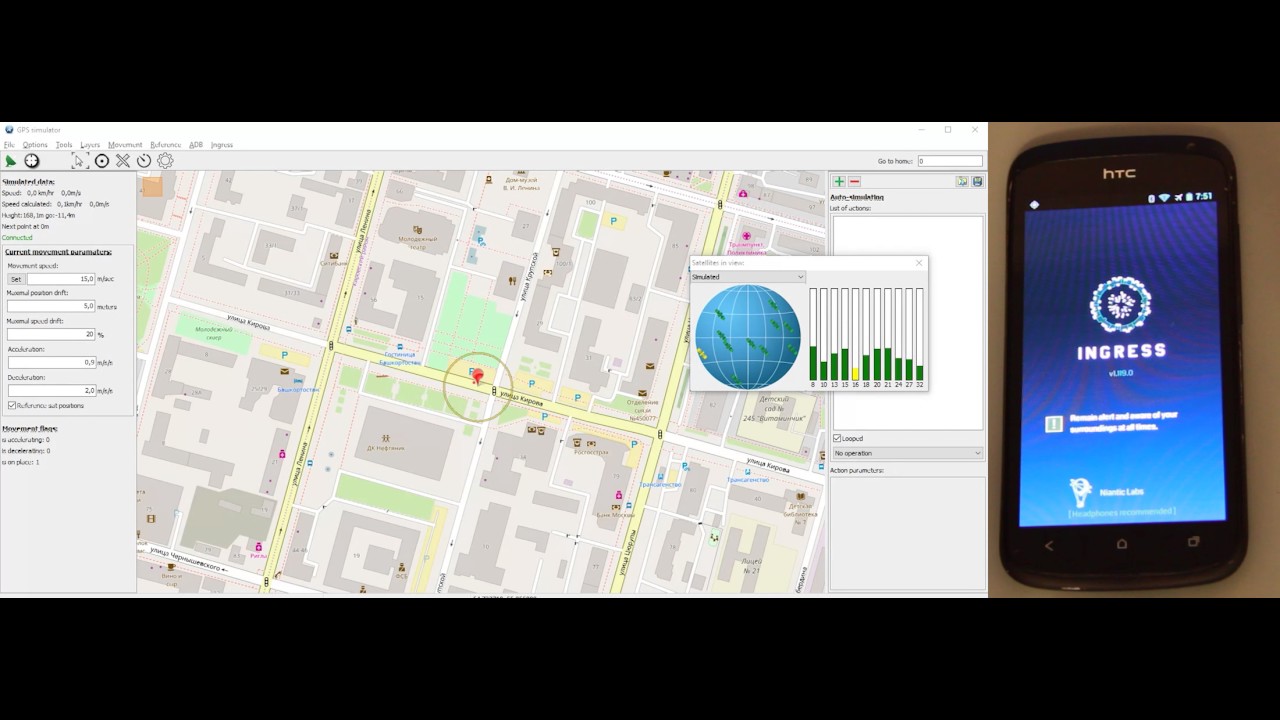Open the Simulated dropdown in Satellites window
Screen dimensions: 1280x720
pos(748,277)
